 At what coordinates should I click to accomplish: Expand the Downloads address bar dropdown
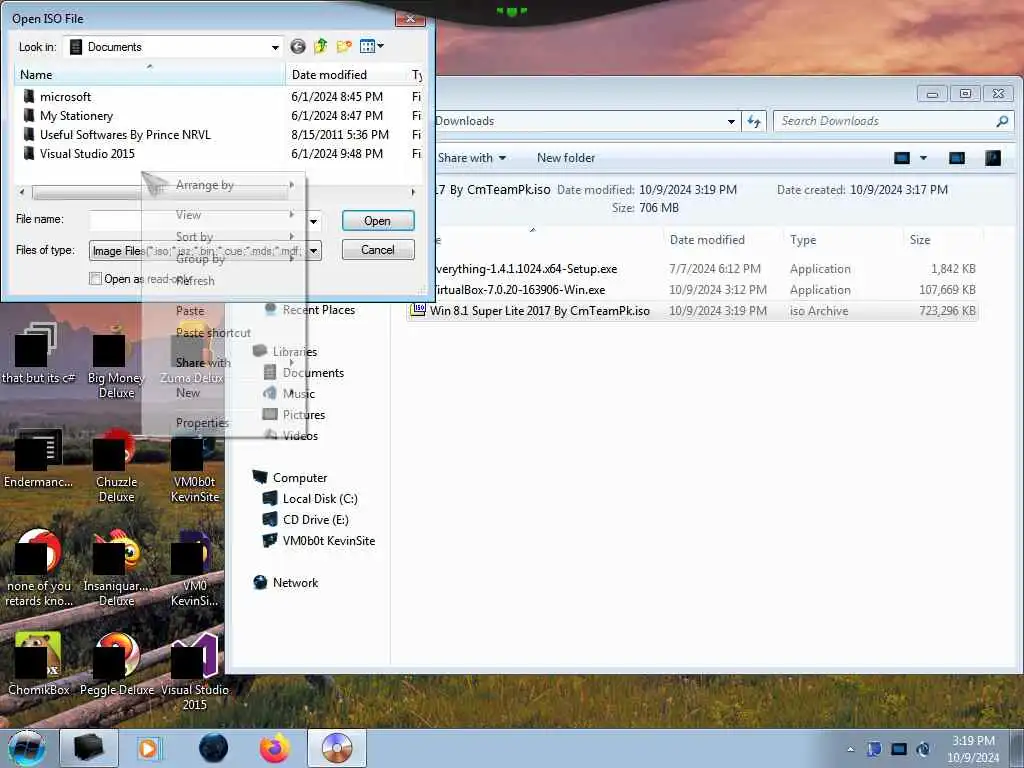pyautogui.click(x=731, y=121)
